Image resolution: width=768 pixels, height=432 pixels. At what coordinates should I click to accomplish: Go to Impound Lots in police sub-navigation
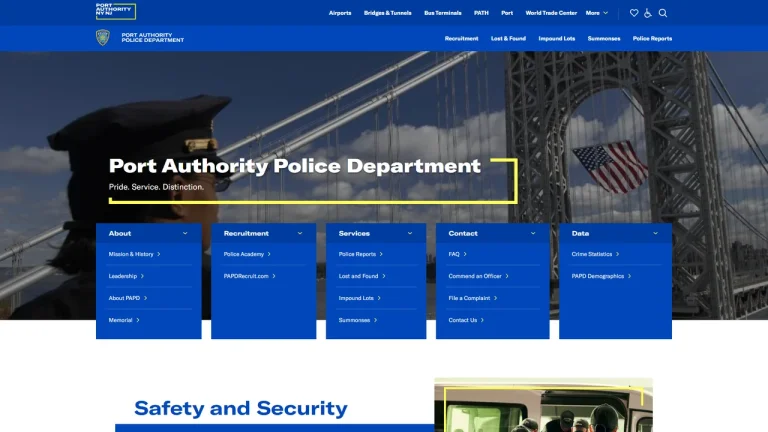(x=556, y=38)
